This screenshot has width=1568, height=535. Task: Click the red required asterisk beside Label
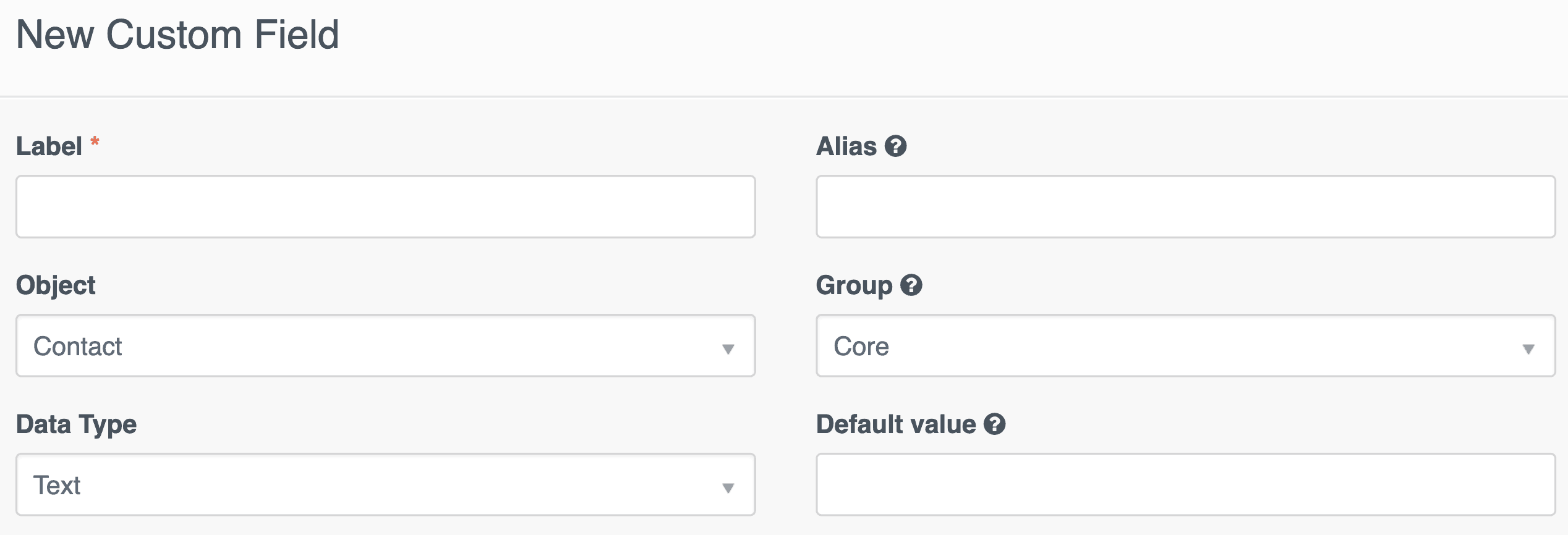click(x=95, y=141)
